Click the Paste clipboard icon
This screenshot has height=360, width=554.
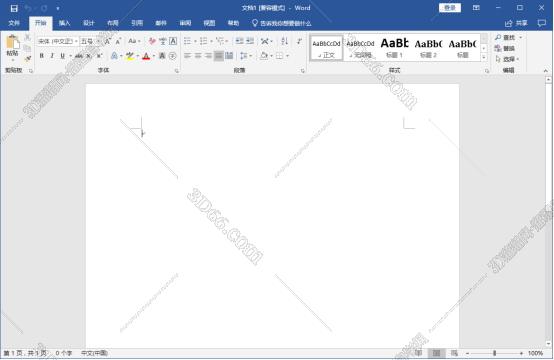(12, 43)
